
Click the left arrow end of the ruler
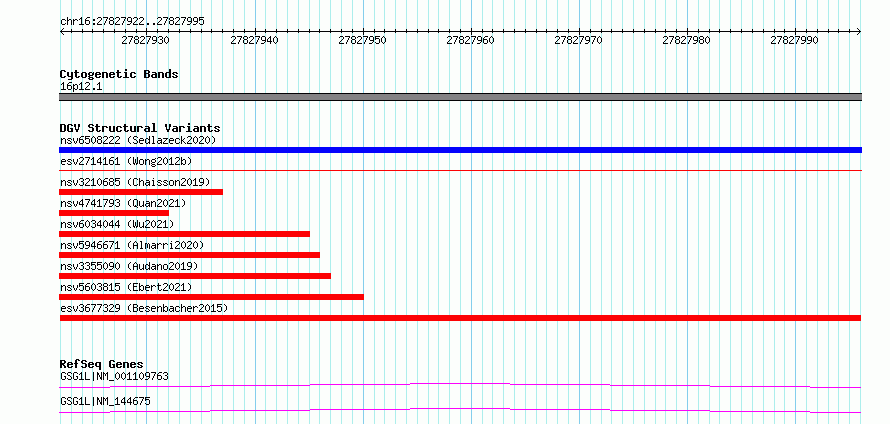pyautogui.click(x=62, y=32)
